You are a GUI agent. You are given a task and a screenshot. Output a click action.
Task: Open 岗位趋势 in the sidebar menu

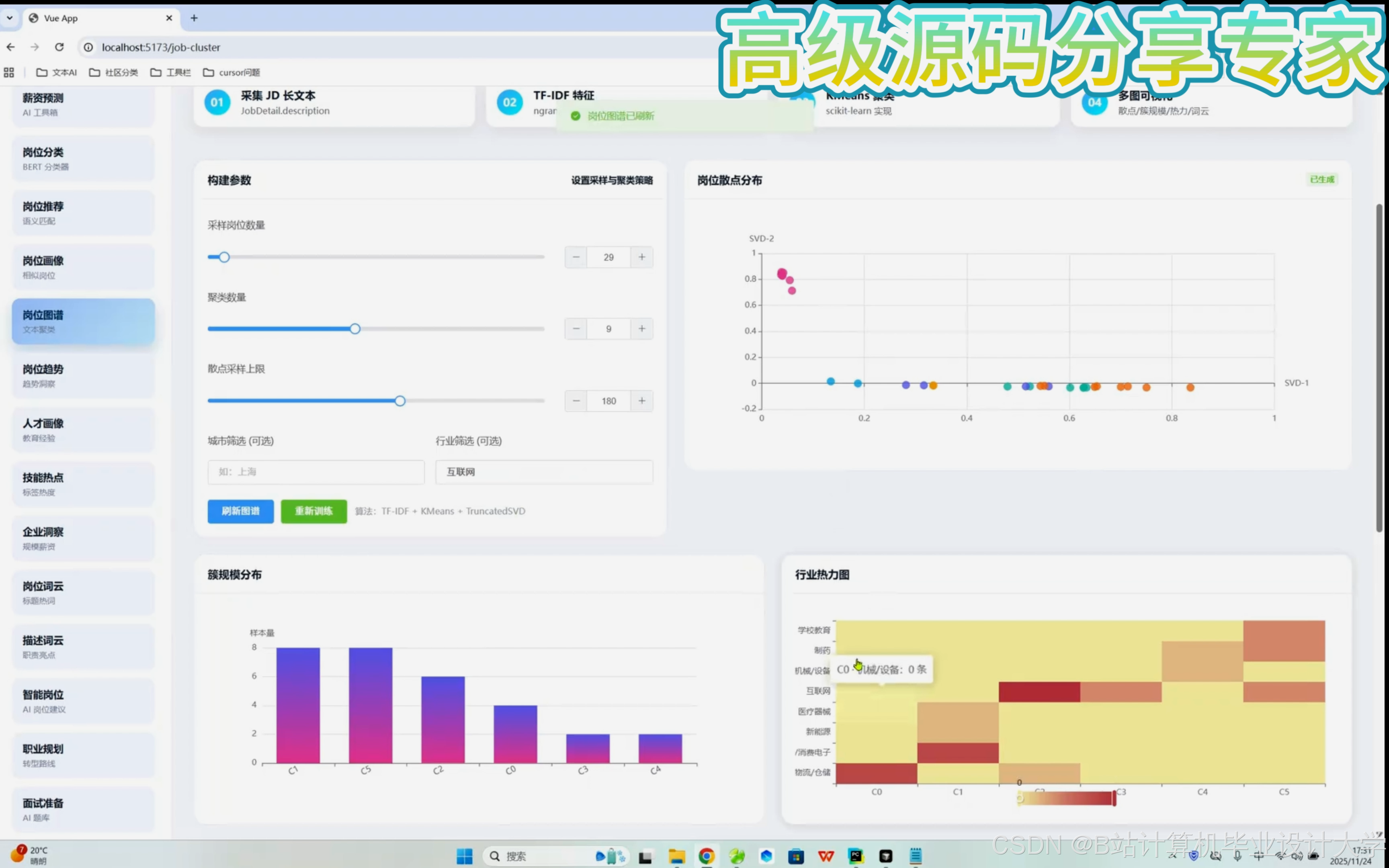pos(83,375)
